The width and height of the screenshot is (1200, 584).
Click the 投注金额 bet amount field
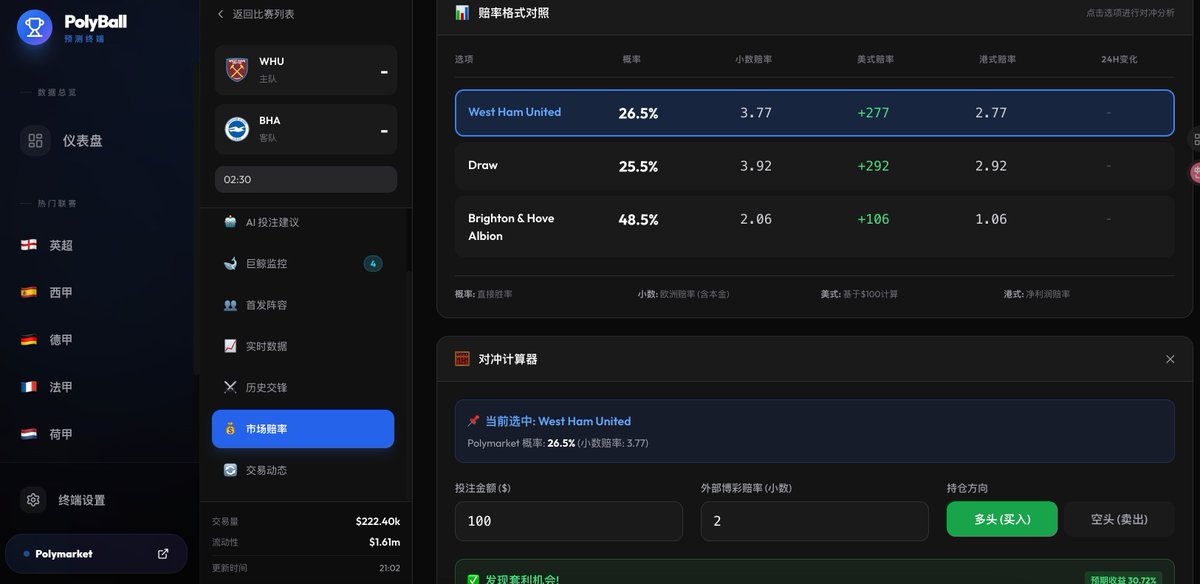tap(568, 520)
